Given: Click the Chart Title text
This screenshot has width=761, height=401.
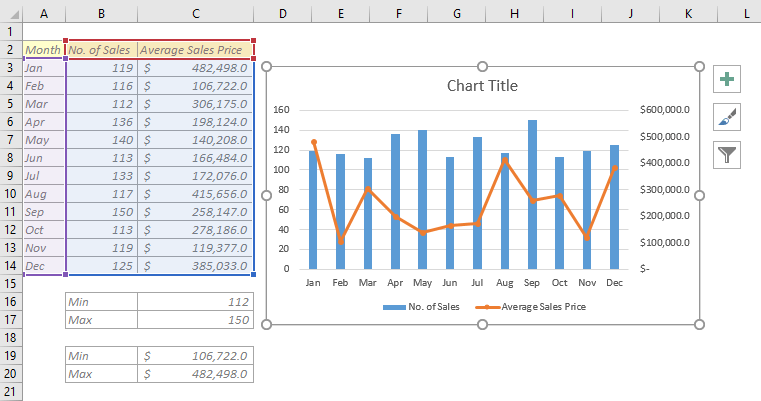Looking at the screenshot, I should pyautogui.click(x=482, y=86).
